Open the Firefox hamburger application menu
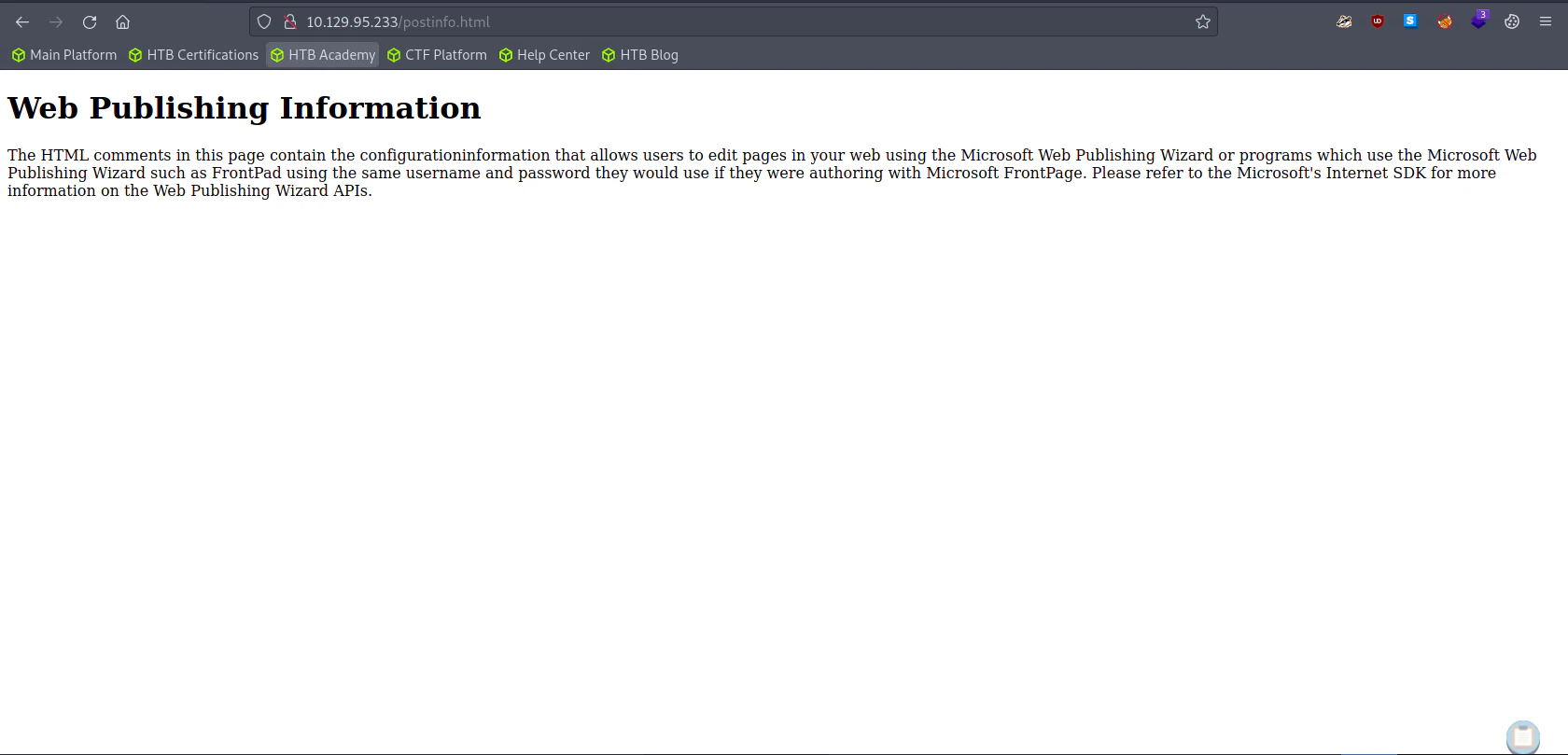Viewport: 1568px width, 755px height. tap(1546, 21)
